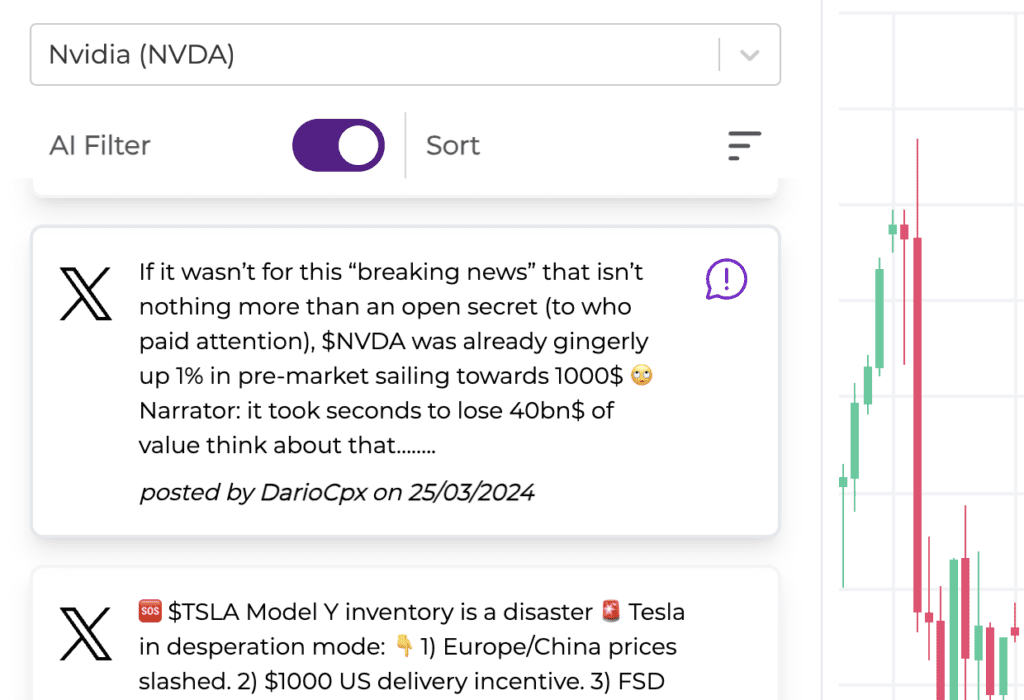The width and height of the screenshot is (1024, 700).
Task: Click the sort lines icon
Action: point(744,146)
